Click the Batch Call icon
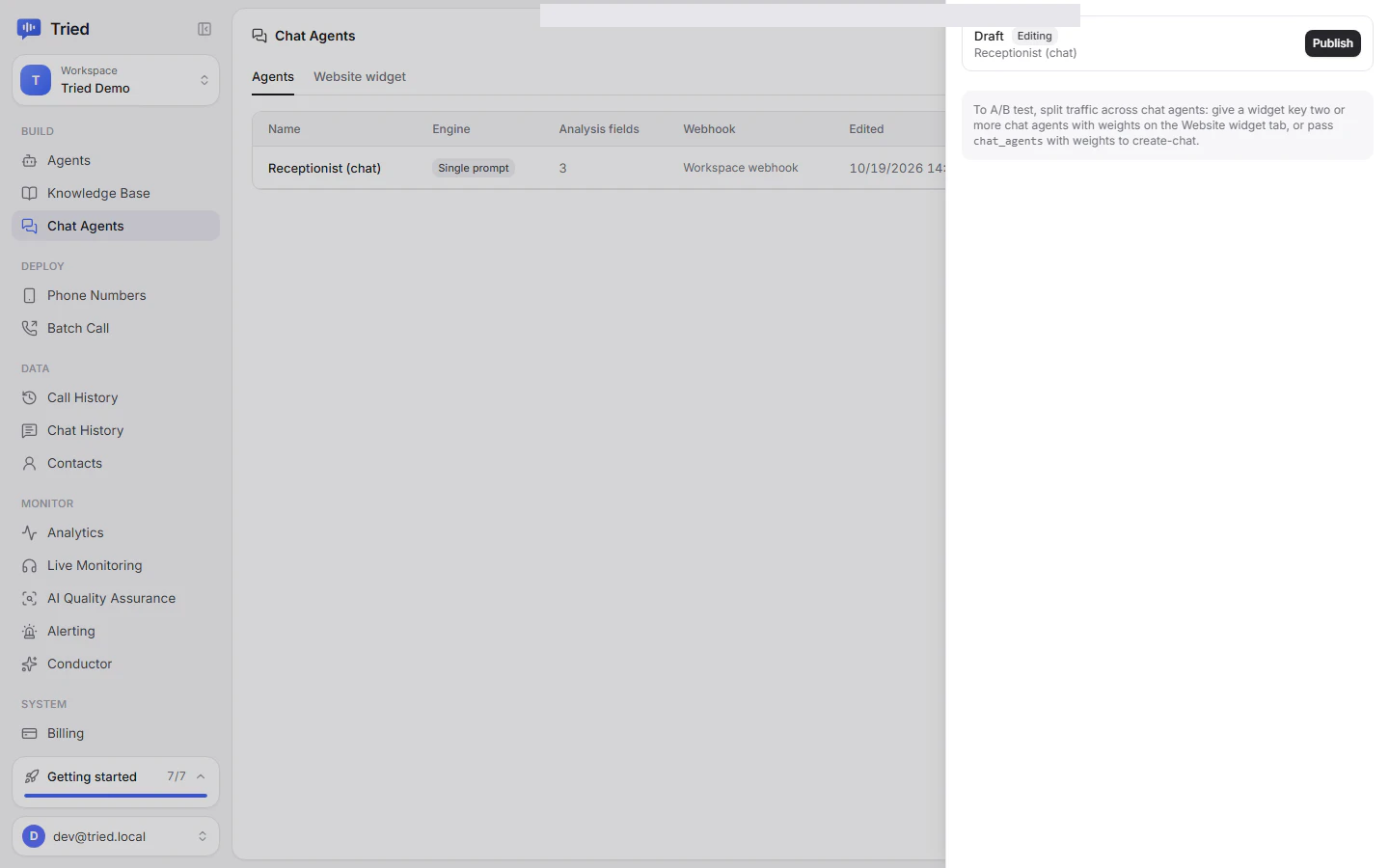The width and height of the screenshot is (1389, 868). (x=30, y=329)
